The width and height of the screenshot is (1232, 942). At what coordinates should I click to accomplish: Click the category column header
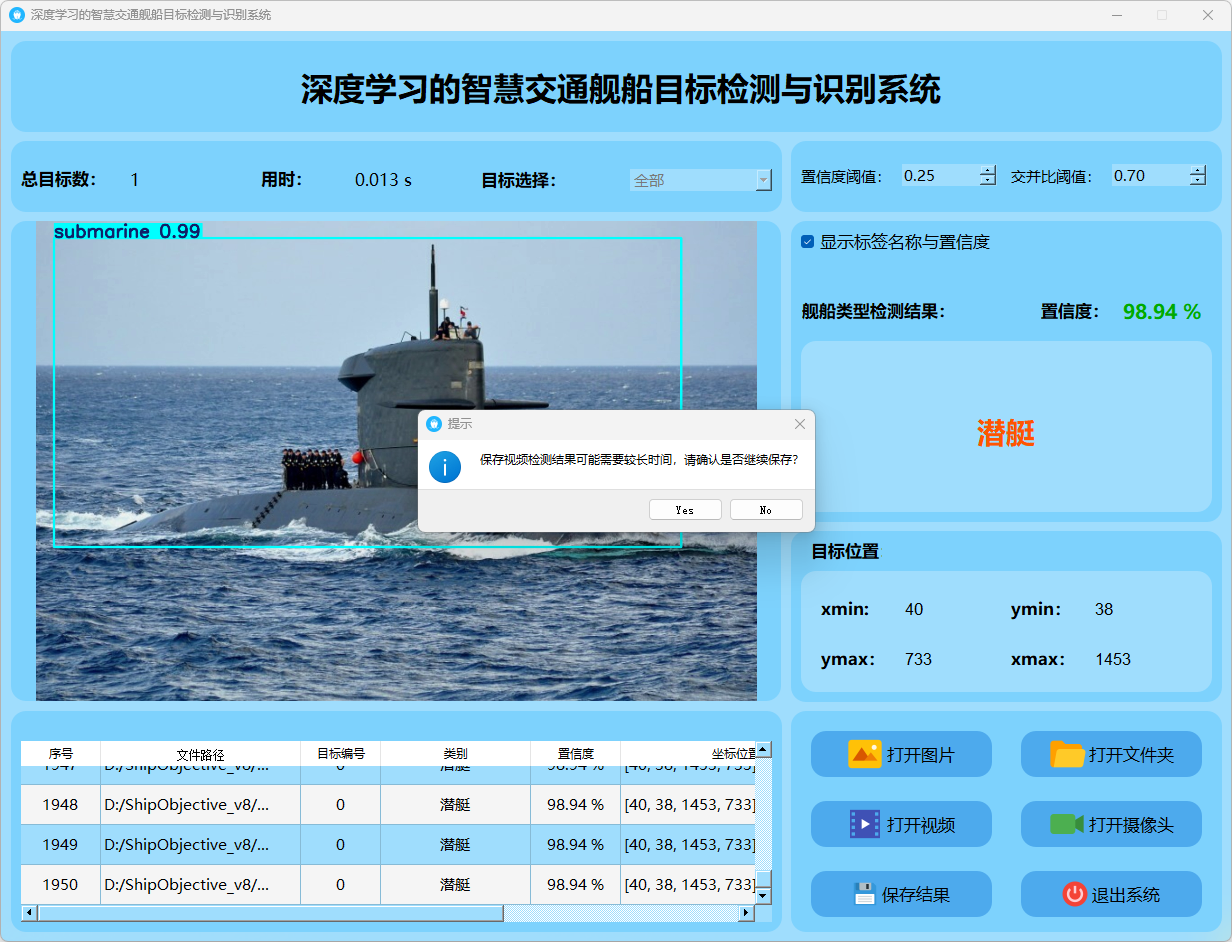click(x=455, y=754)
